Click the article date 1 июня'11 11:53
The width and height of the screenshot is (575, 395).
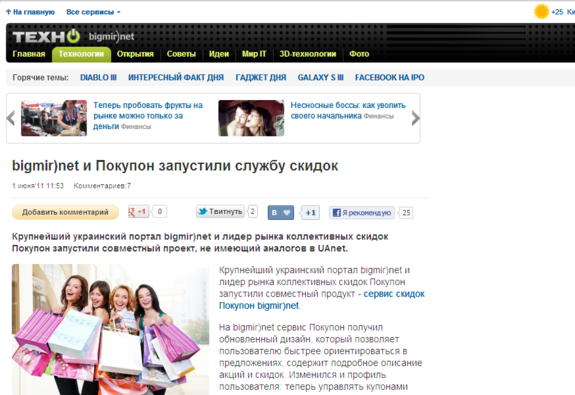(38, 186)
